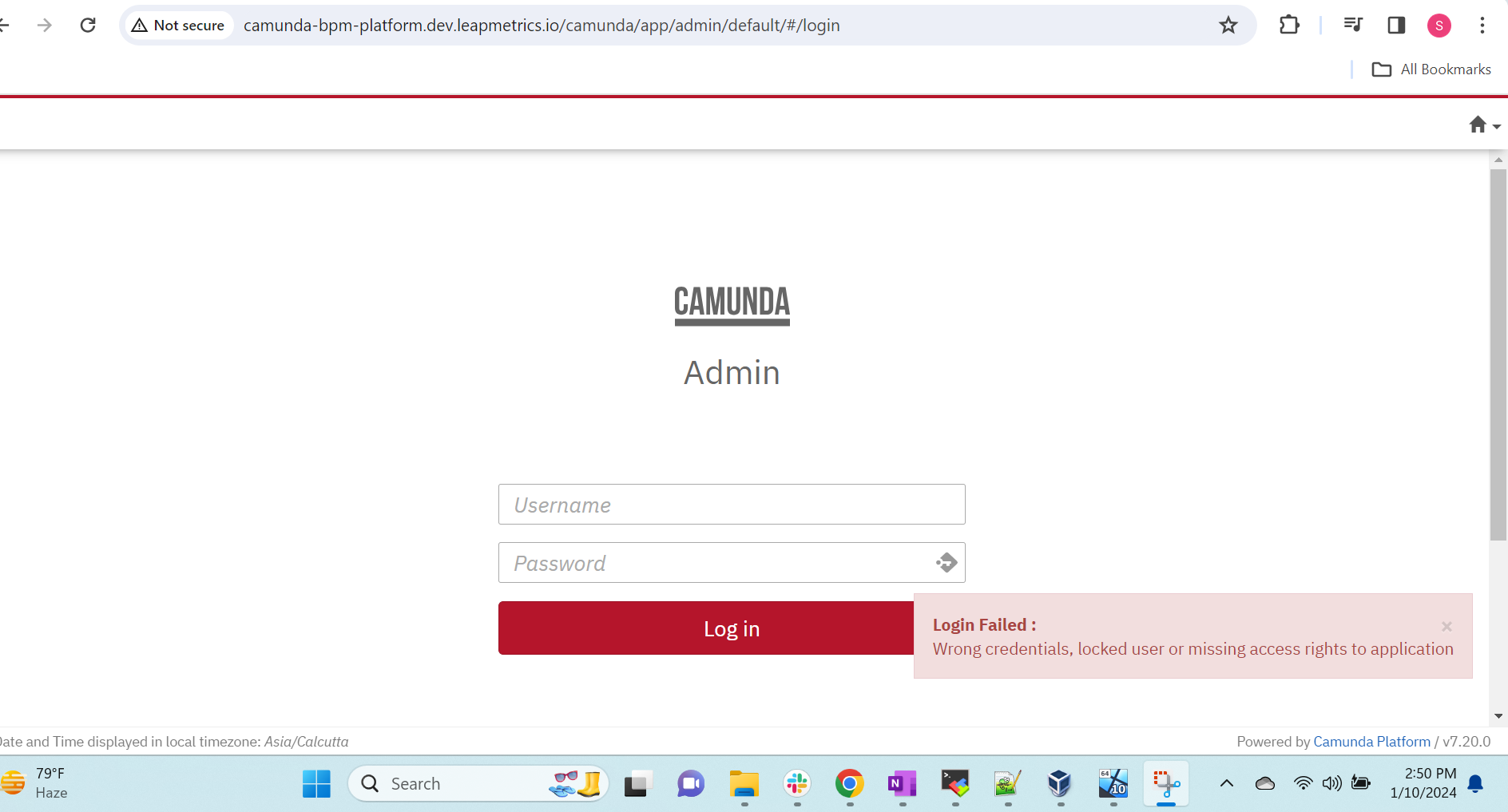Open the Teams chat taskbar icon
Viewport: 1508px width, 812px height.
point(691,784)
